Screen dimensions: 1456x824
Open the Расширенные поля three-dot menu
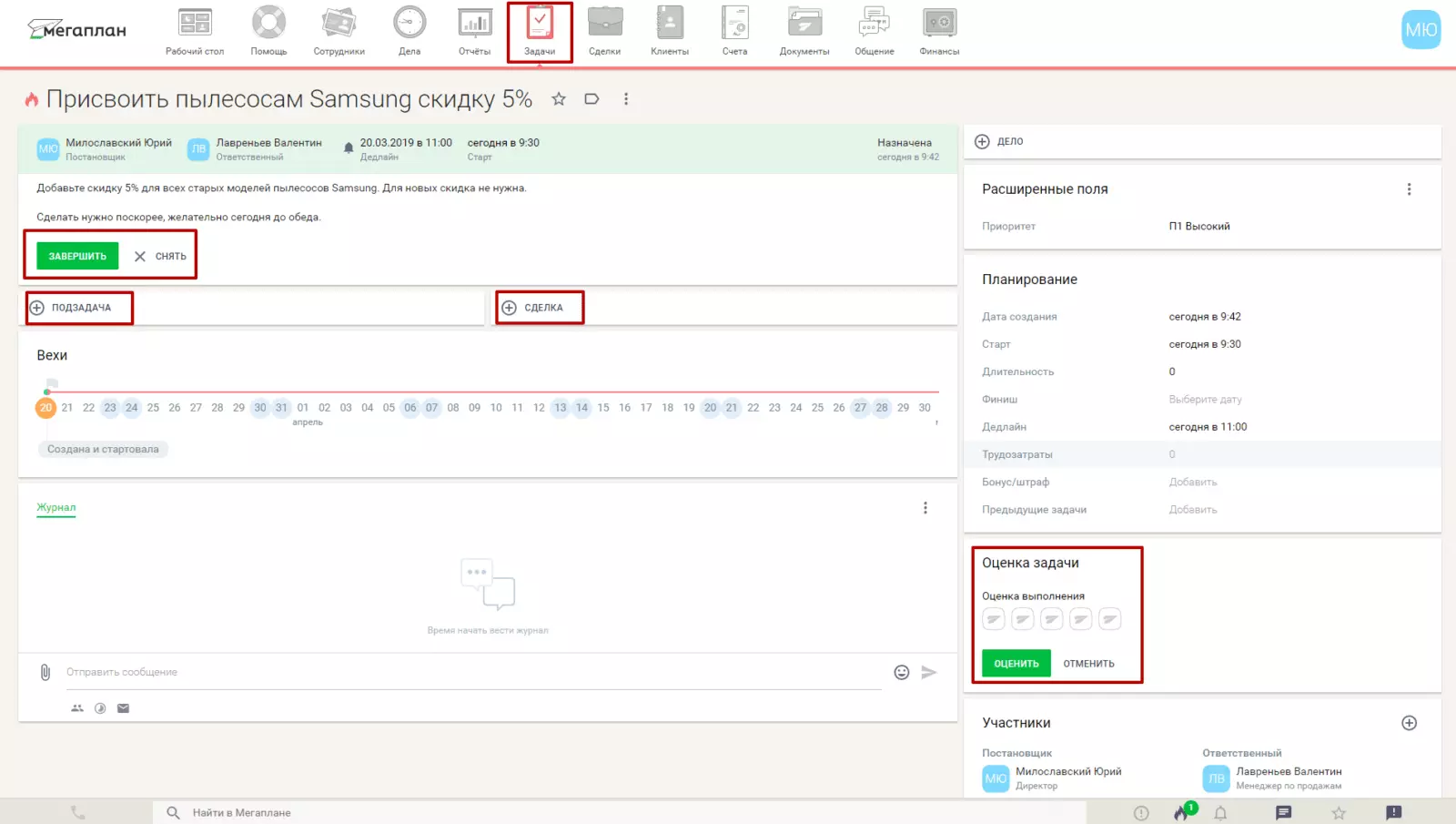pyautogui.click(x=1409, y=189)
